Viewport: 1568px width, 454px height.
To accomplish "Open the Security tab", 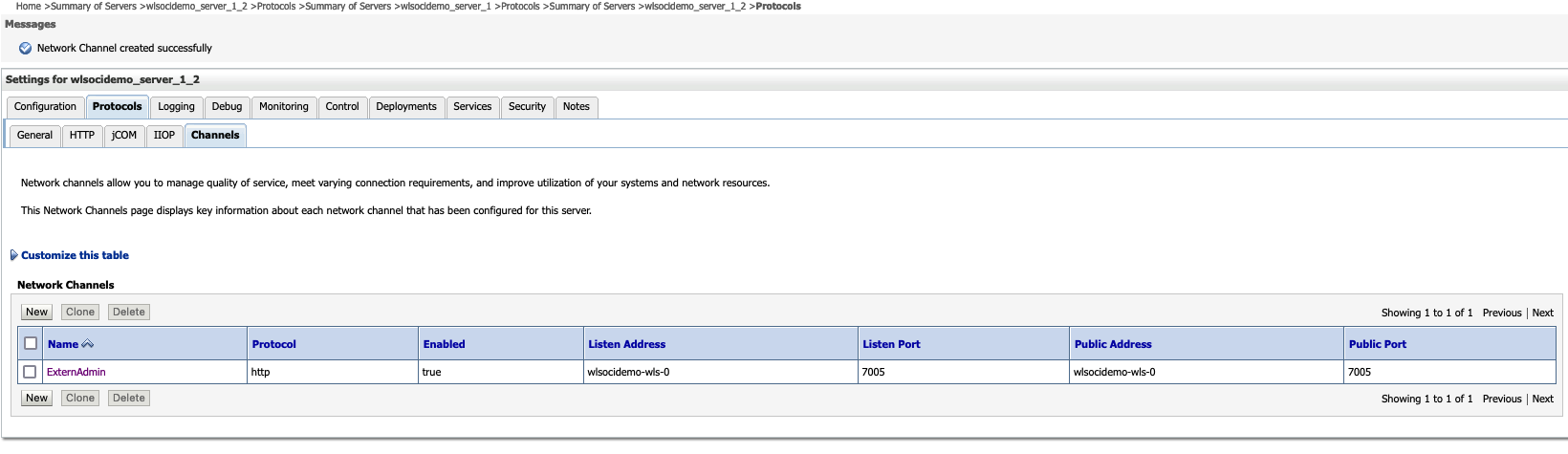I will coord(527,107).
